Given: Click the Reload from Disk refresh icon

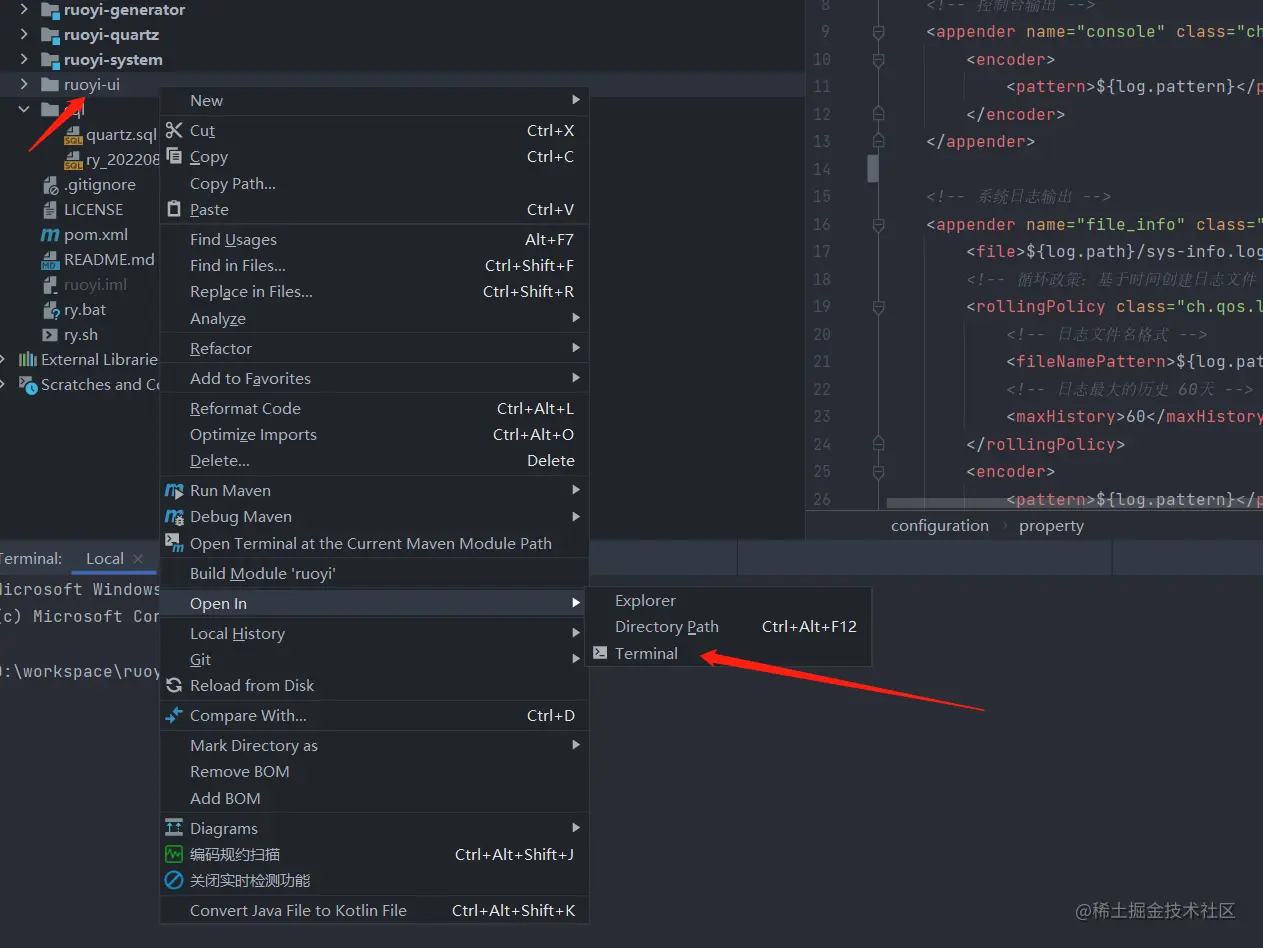Looking at the screenshot, I should click(174, 685).
